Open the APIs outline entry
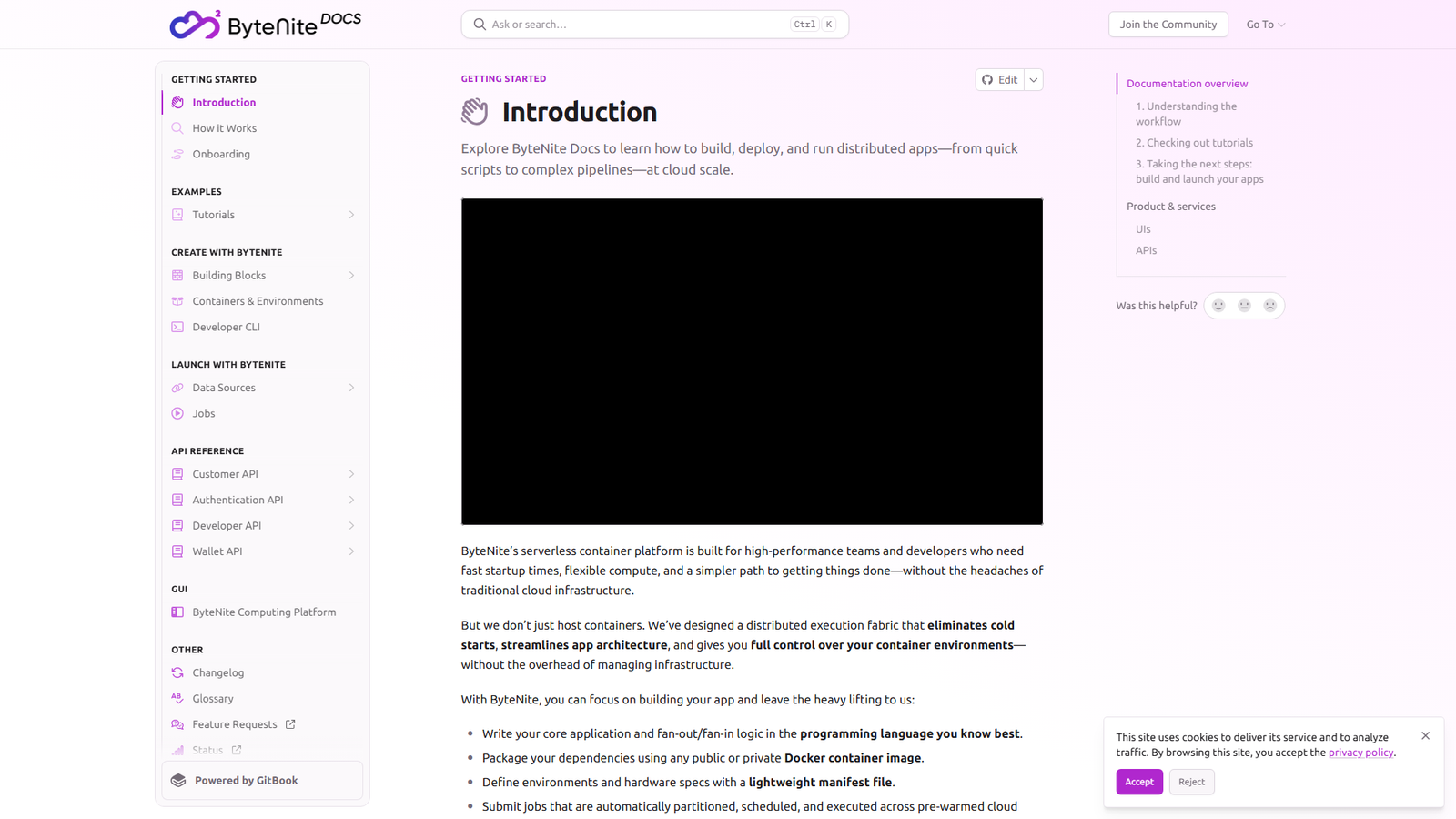The height and width of the screenshot is (819, 1456). [1146, 249]
